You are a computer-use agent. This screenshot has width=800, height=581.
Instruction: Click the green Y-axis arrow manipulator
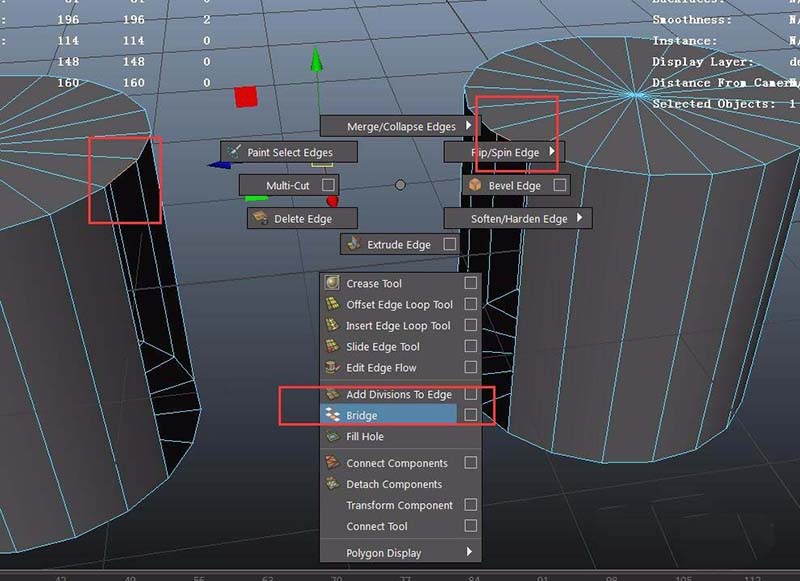317,60
